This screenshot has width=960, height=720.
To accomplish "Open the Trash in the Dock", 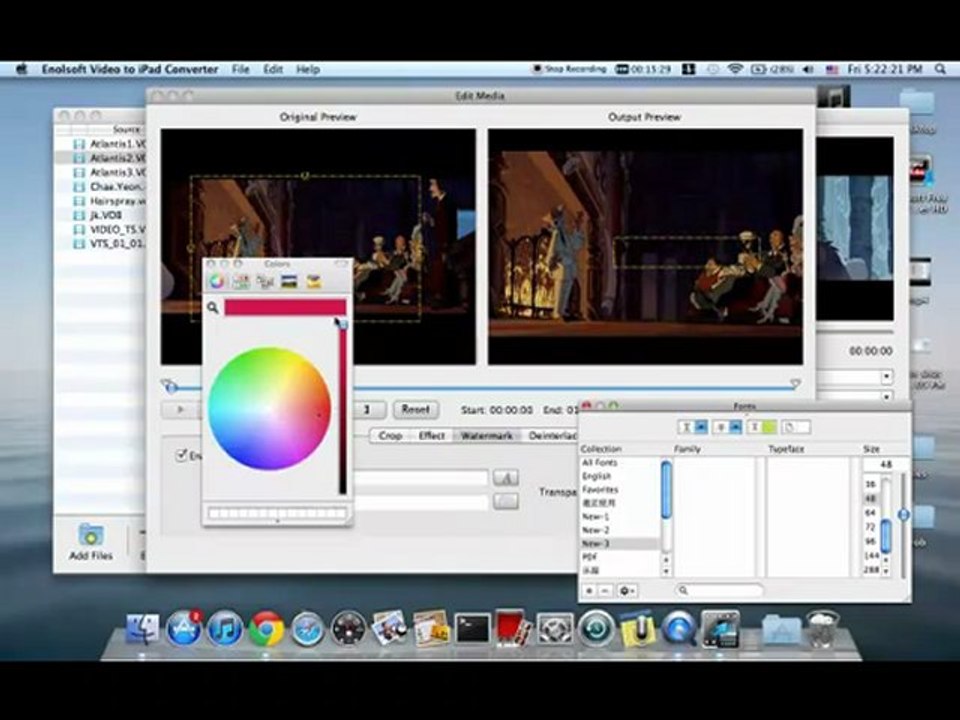I will pyautogui.click(x=823, y=629).
